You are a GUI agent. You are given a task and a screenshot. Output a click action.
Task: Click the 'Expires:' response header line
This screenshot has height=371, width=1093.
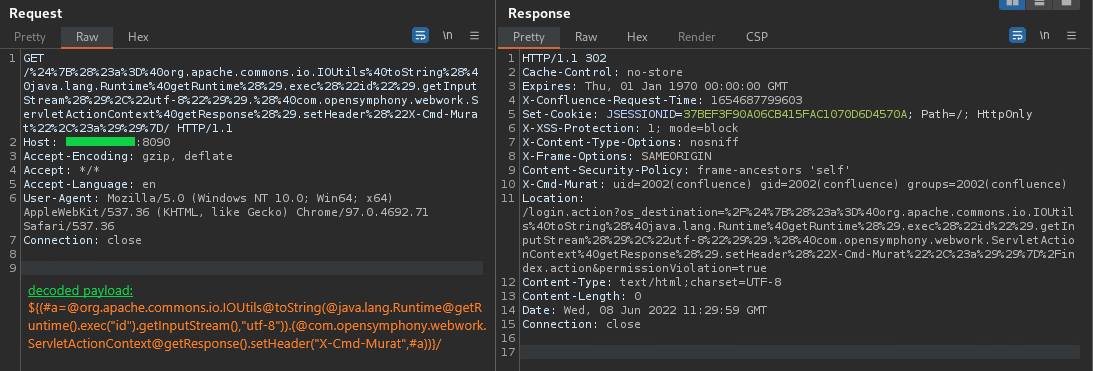655,86
